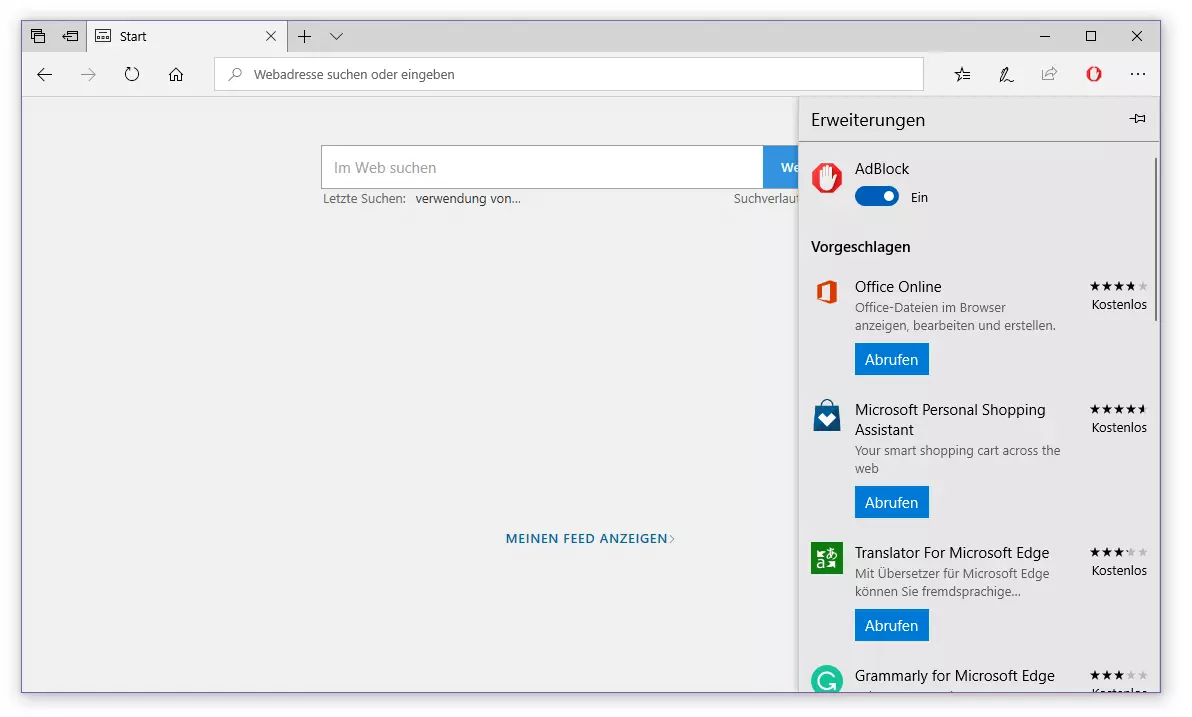This screenshot has height=717, width=1192.
Task: Open the tabs set aside icon
Action: click(x=38, y=36)
